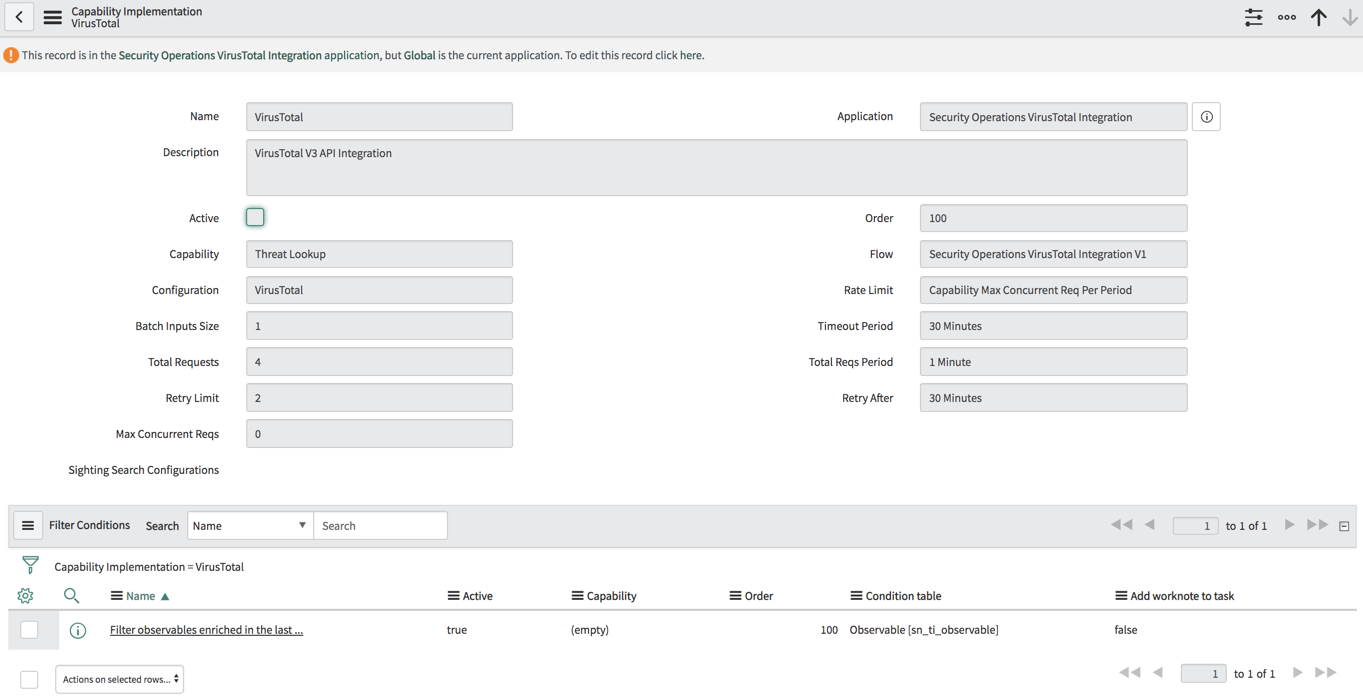Go to next record down arrow
Screen dimensions: 1363x696
coord(1350,17)
